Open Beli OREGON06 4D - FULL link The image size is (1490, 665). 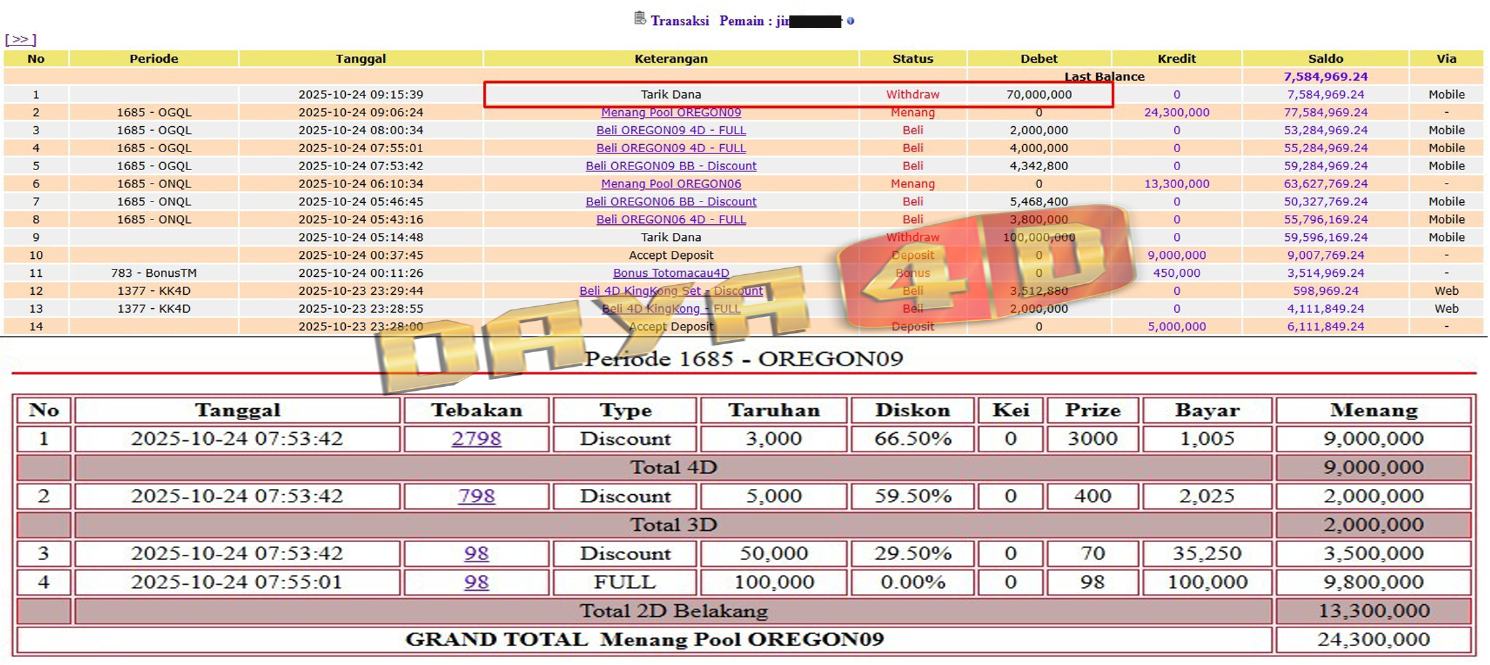(x=671, y=220)
